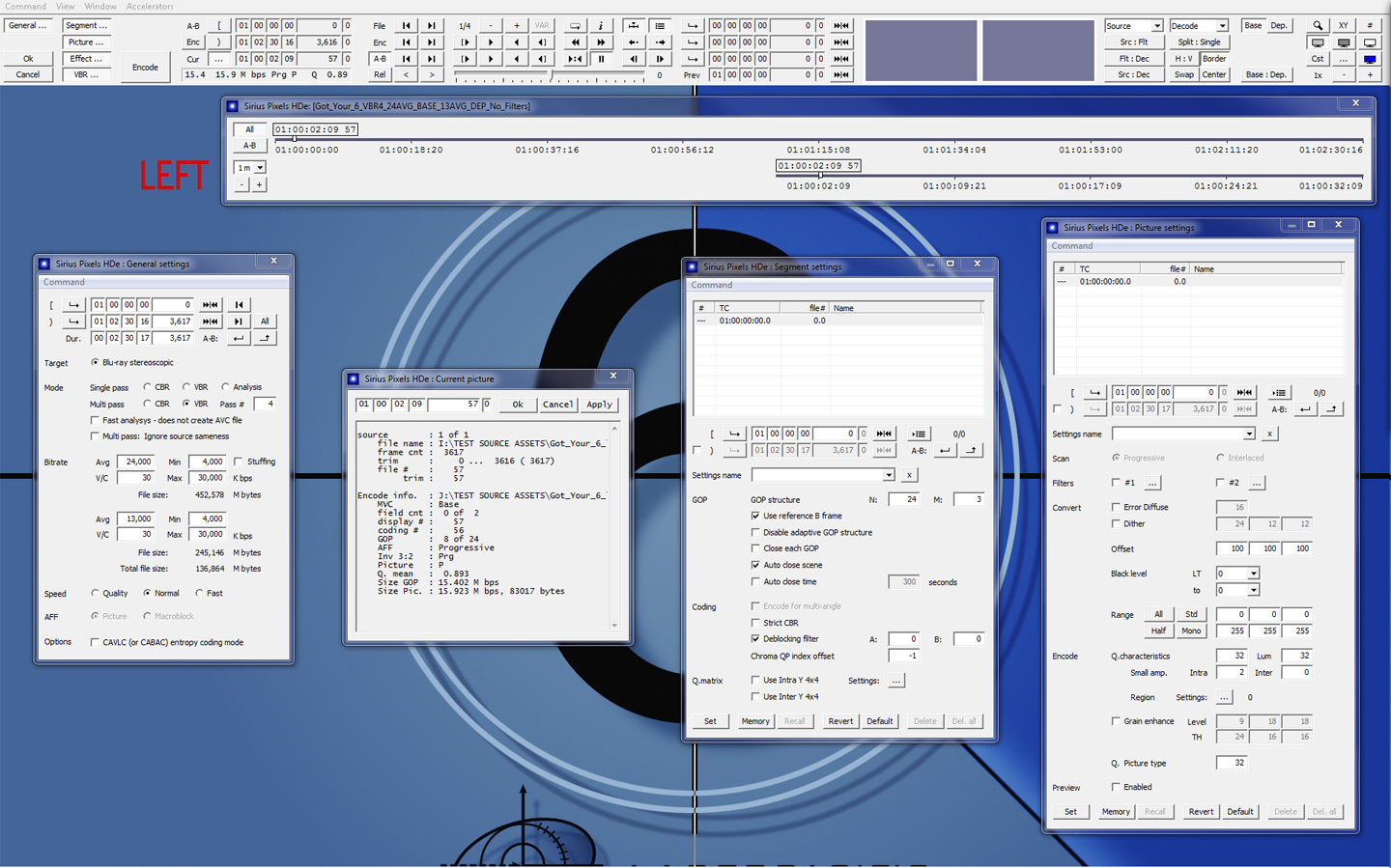Open the Command menu in the top menu bar
Viewport: 1391px width, 868px height.
(x=25, y=6)
